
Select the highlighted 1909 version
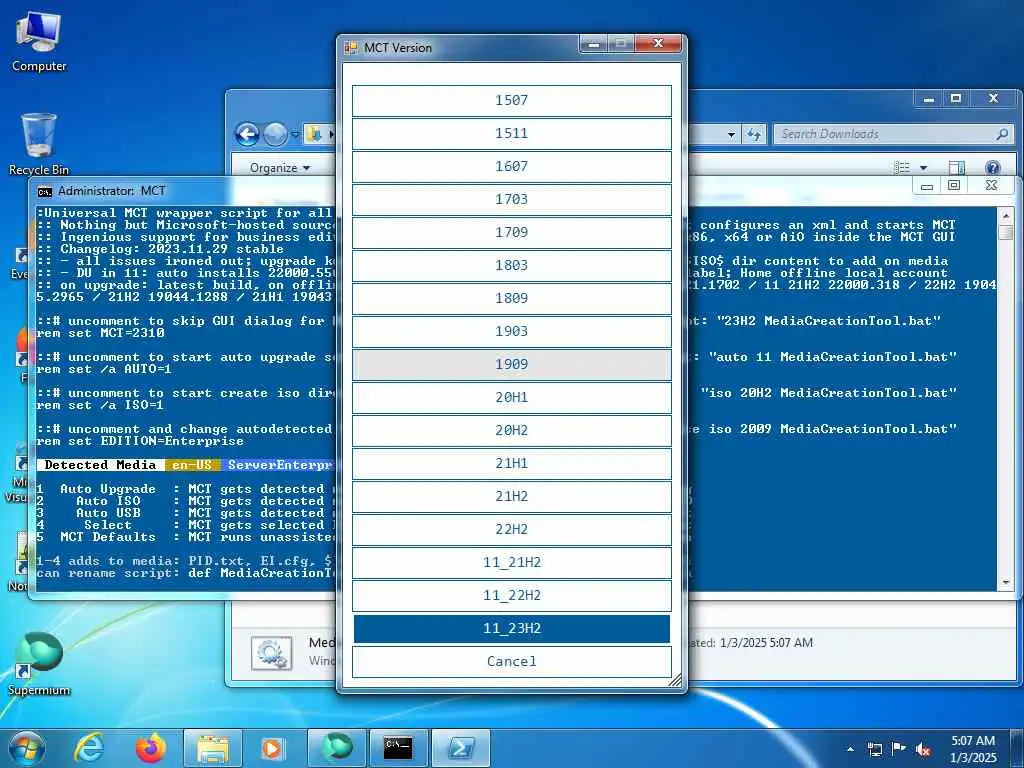511,364
